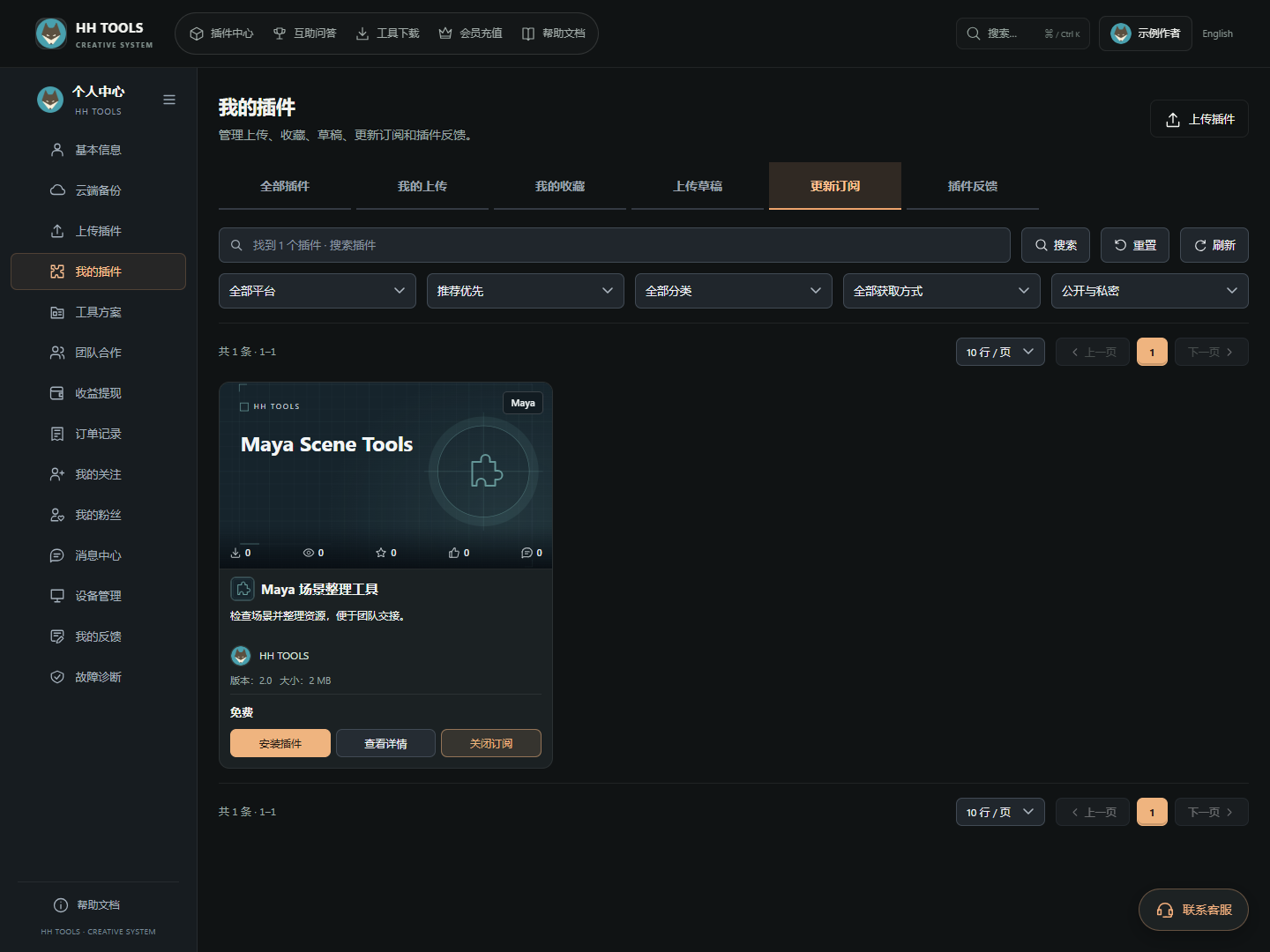Screen dimensions: 1270x952
Task: Click the thumbs-up likes count on plugin card
Action: pyautogui.click(x=459, y=553)
